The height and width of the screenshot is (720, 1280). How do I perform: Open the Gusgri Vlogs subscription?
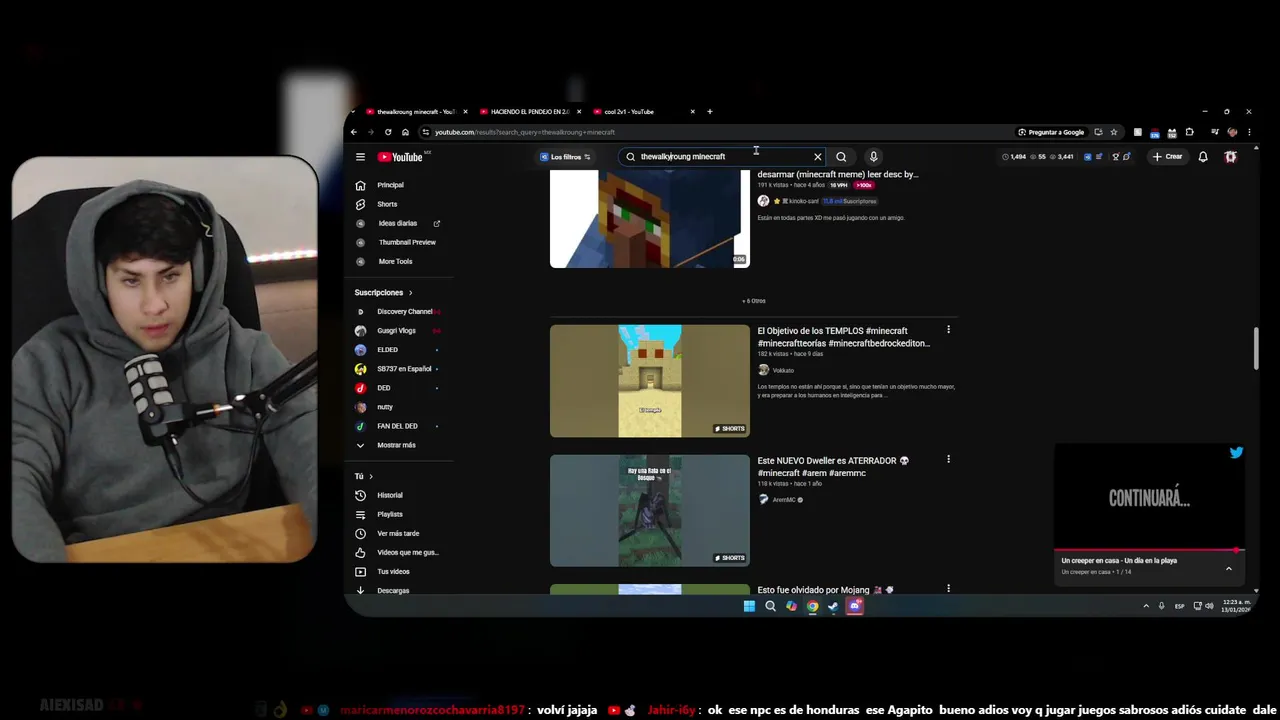coord(399,331)
